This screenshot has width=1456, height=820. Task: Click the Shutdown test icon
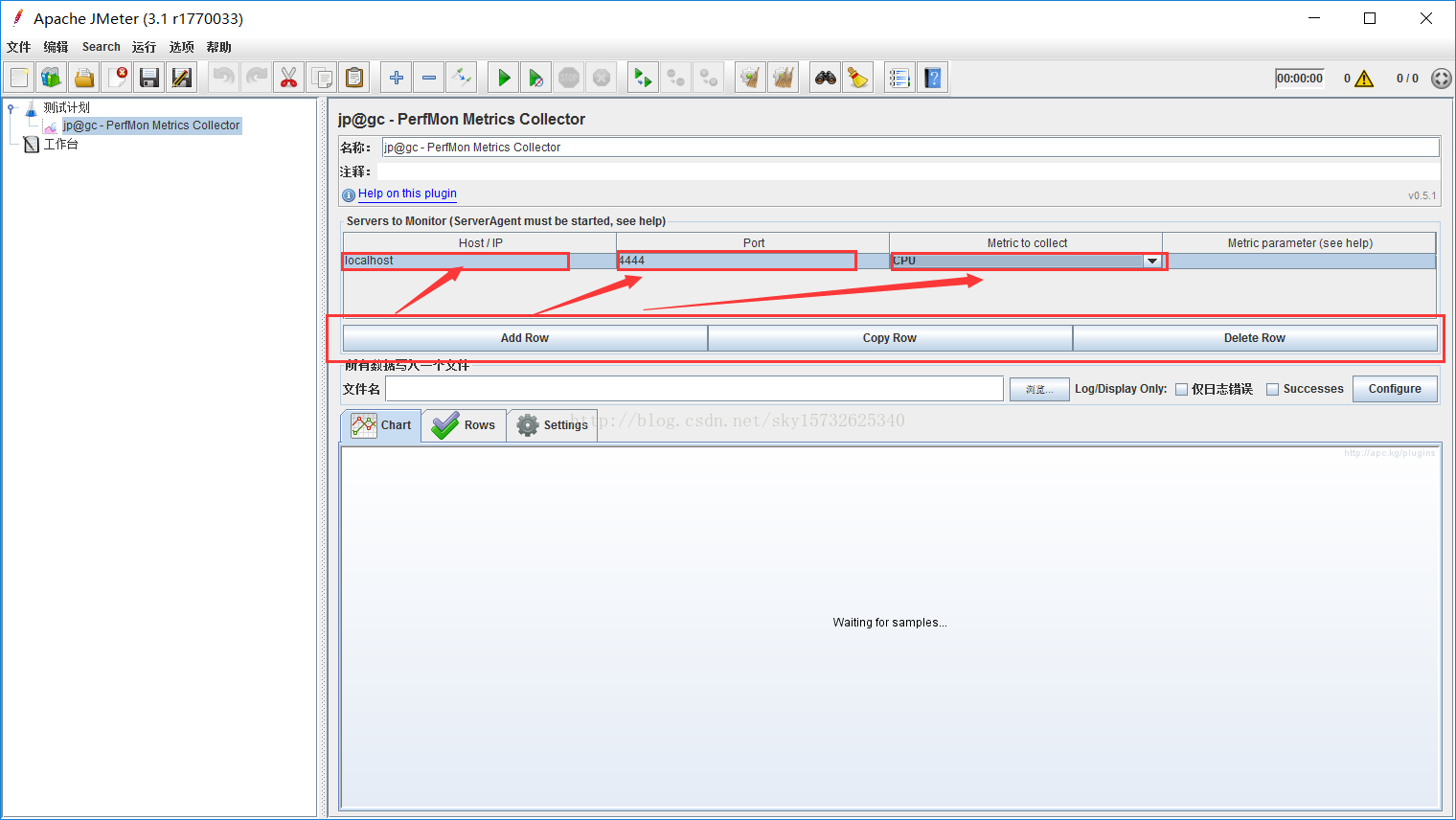602,78
